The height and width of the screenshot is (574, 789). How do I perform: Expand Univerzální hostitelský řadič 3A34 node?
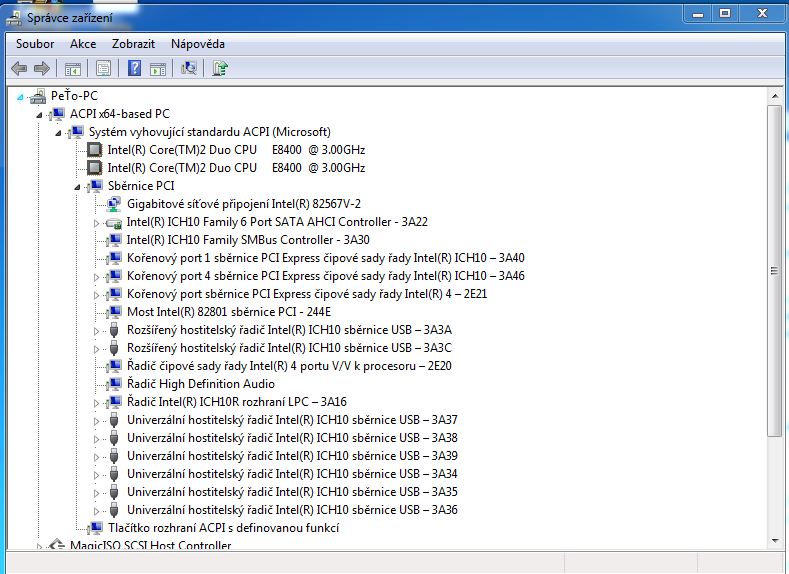pyautogui.click(x=96, y=474)
